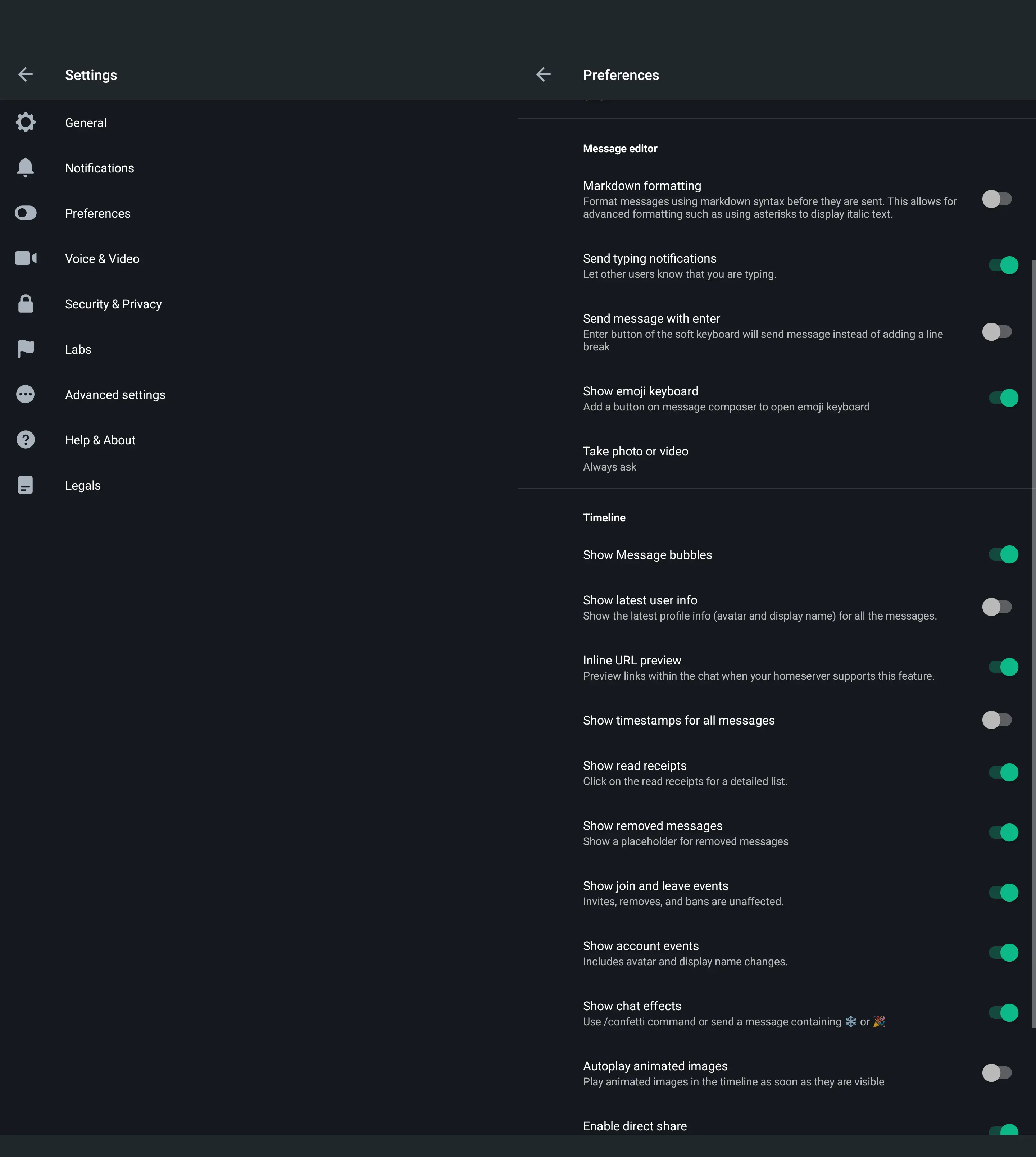This screenshot has height=1157, width=1036.
Task: Open Voice & Video settings
Action: 259,259
